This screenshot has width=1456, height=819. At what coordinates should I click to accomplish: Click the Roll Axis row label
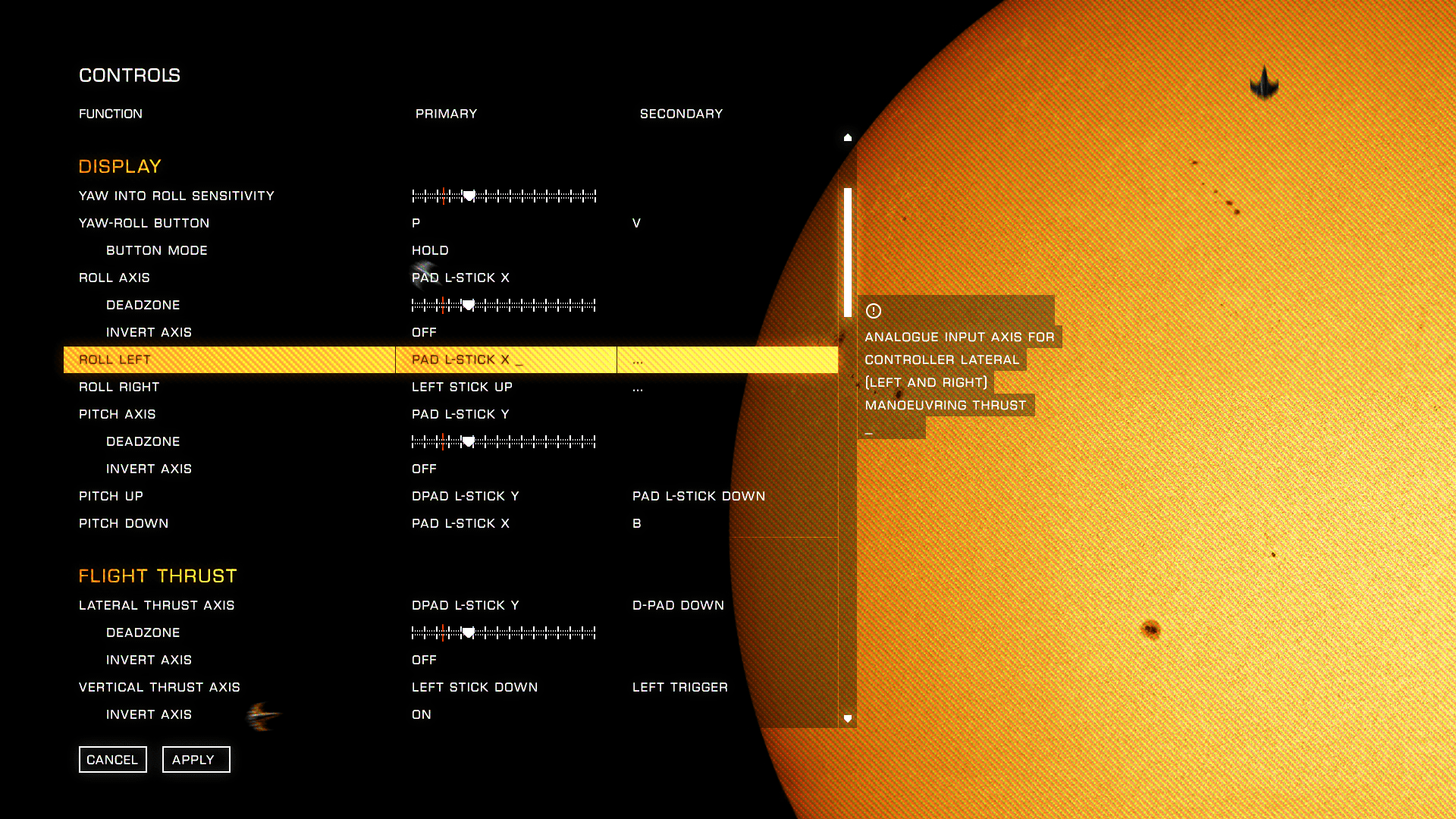pyautogui.click(x=115, y=278)
